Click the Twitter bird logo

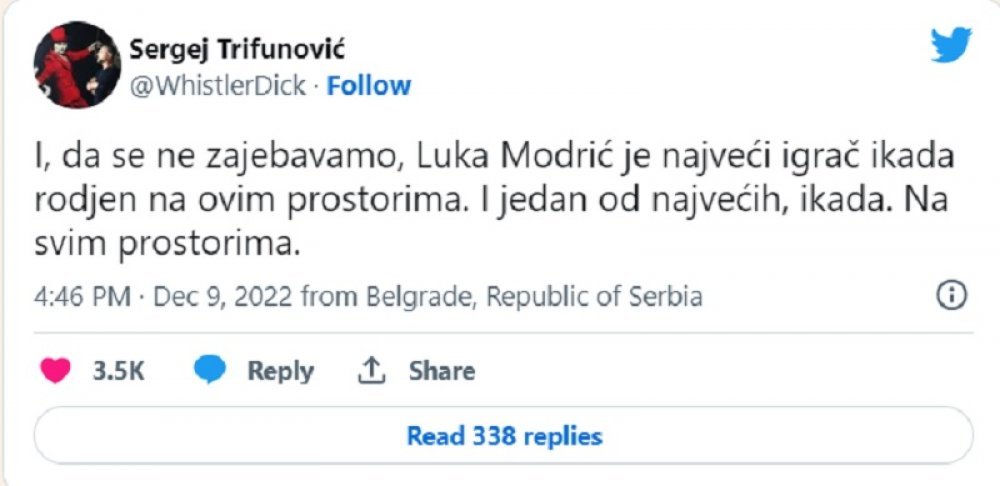click(x=951, y=45)
